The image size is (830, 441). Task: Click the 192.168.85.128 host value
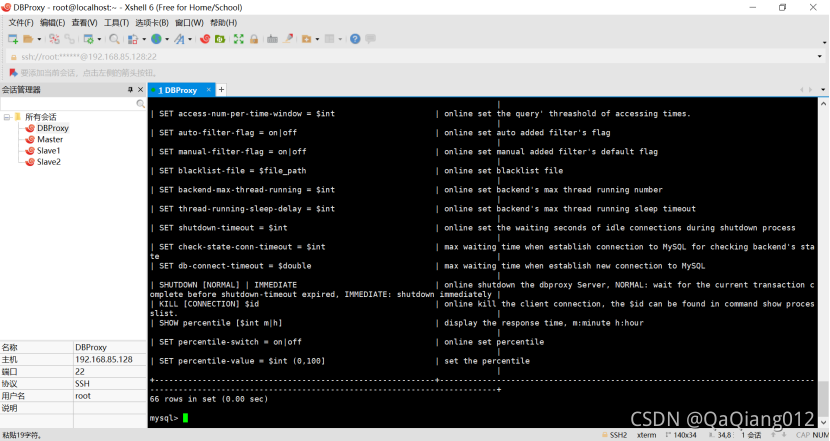tap(104, 359)
